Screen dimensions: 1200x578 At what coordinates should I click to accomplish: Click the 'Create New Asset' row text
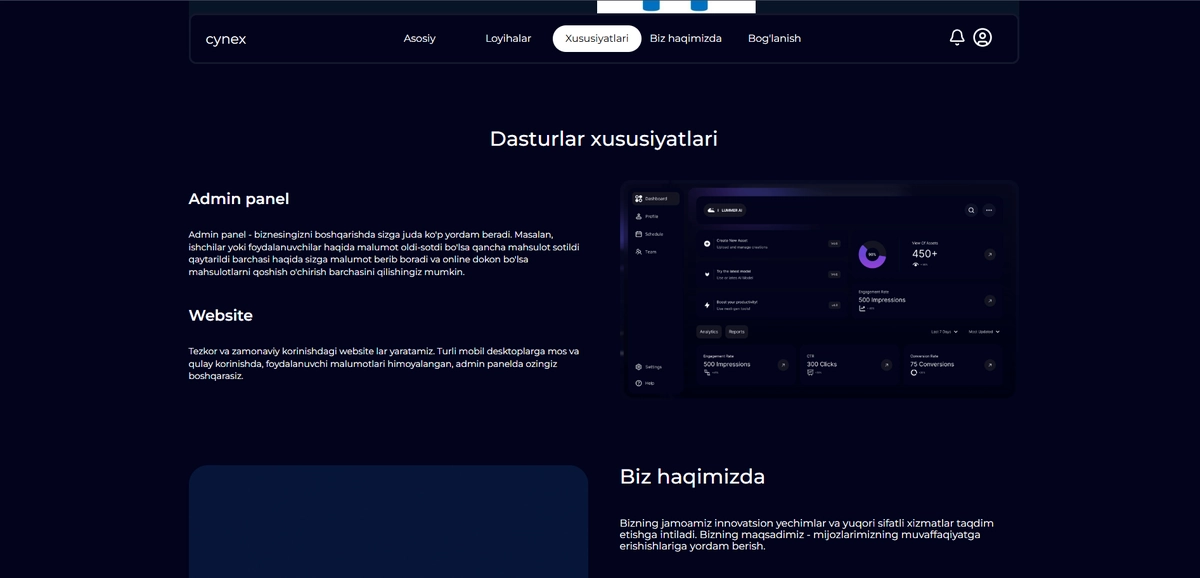pos(732,240)
